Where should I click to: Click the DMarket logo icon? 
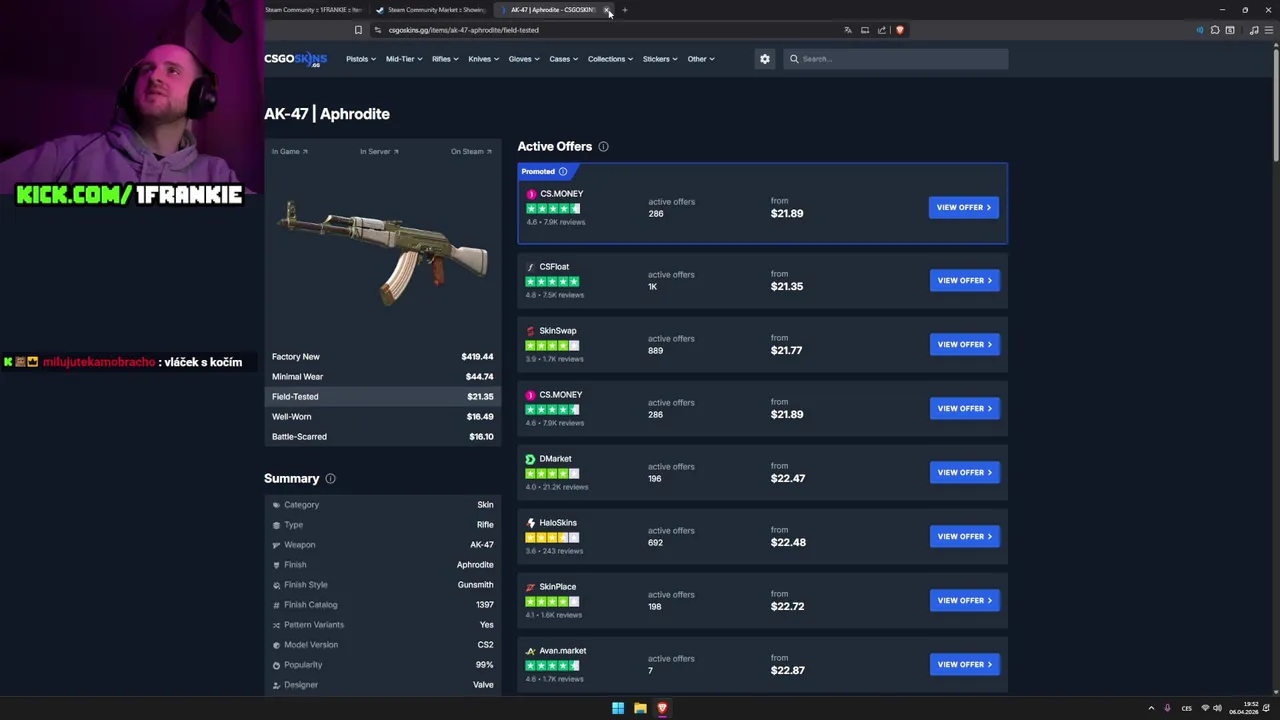pos(530,459)
